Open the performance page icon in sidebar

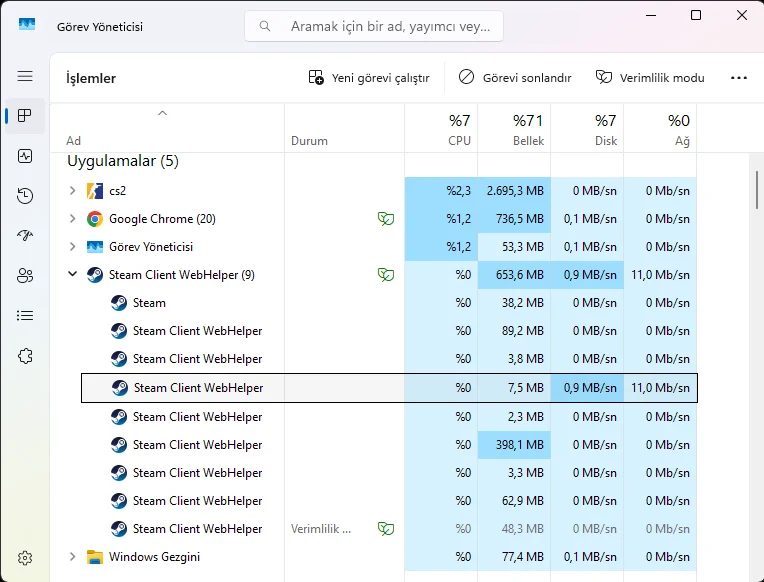[x=25, y=156]
